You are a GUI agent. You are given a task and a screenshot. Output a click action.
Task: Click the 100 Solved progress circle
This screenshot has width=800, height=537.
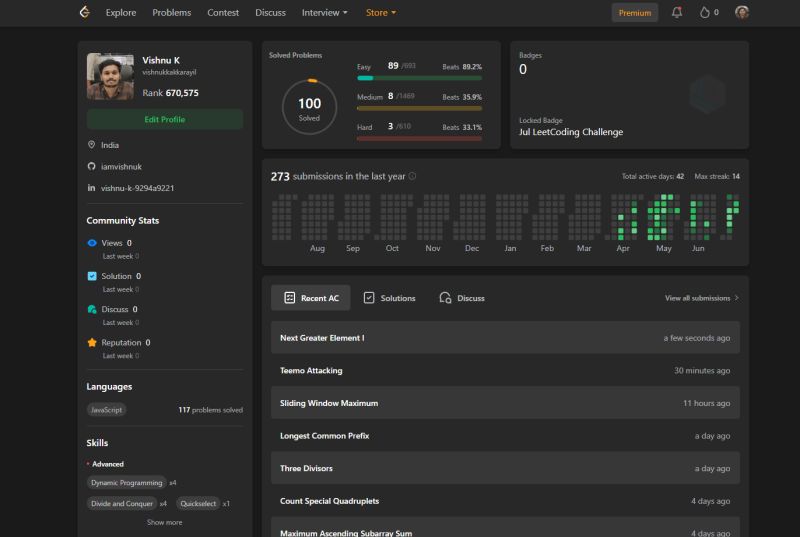[x=309, y=107]
